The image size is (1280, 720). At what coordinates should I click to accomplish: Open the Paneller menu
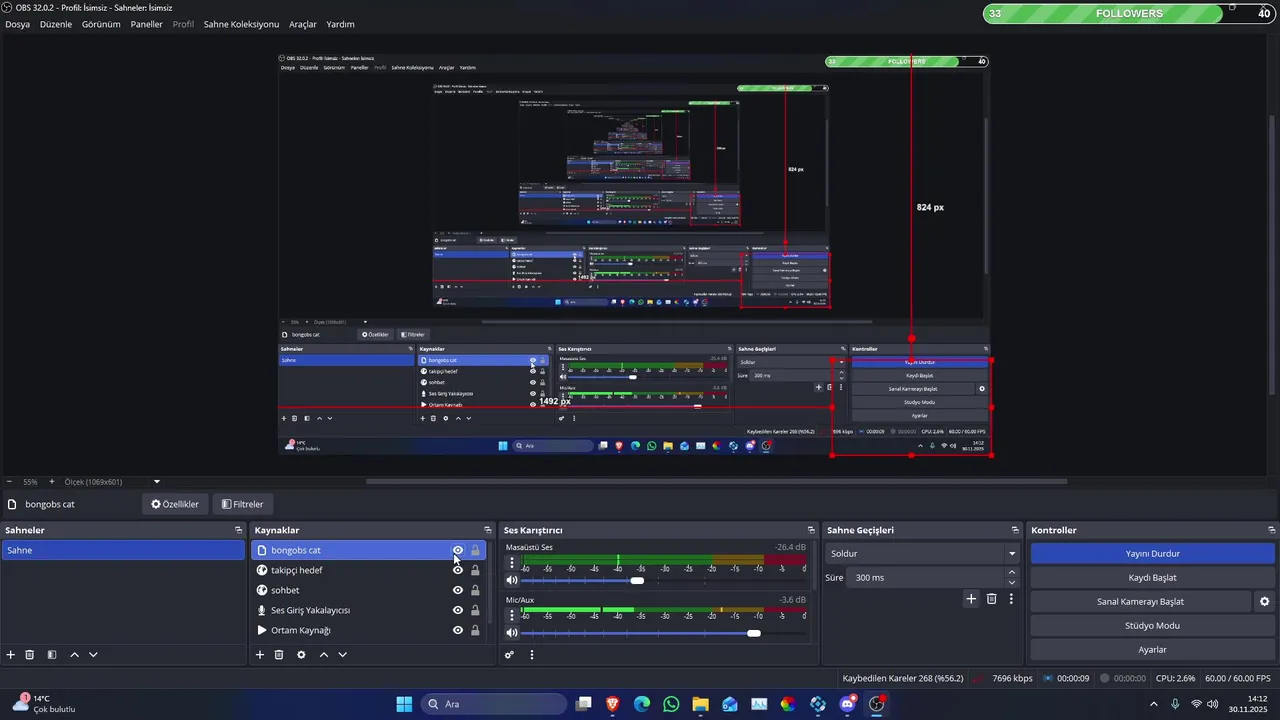click(146, 24)
